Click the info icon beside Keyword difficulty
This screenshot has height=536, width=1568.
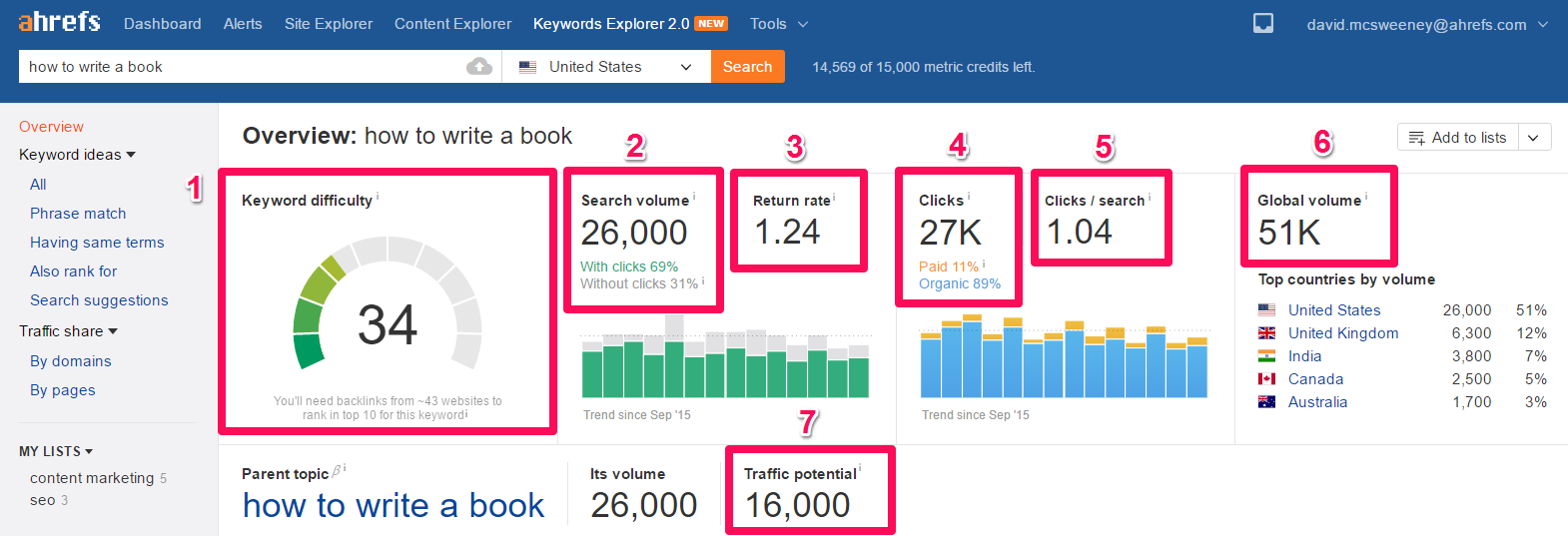[378, 197]
